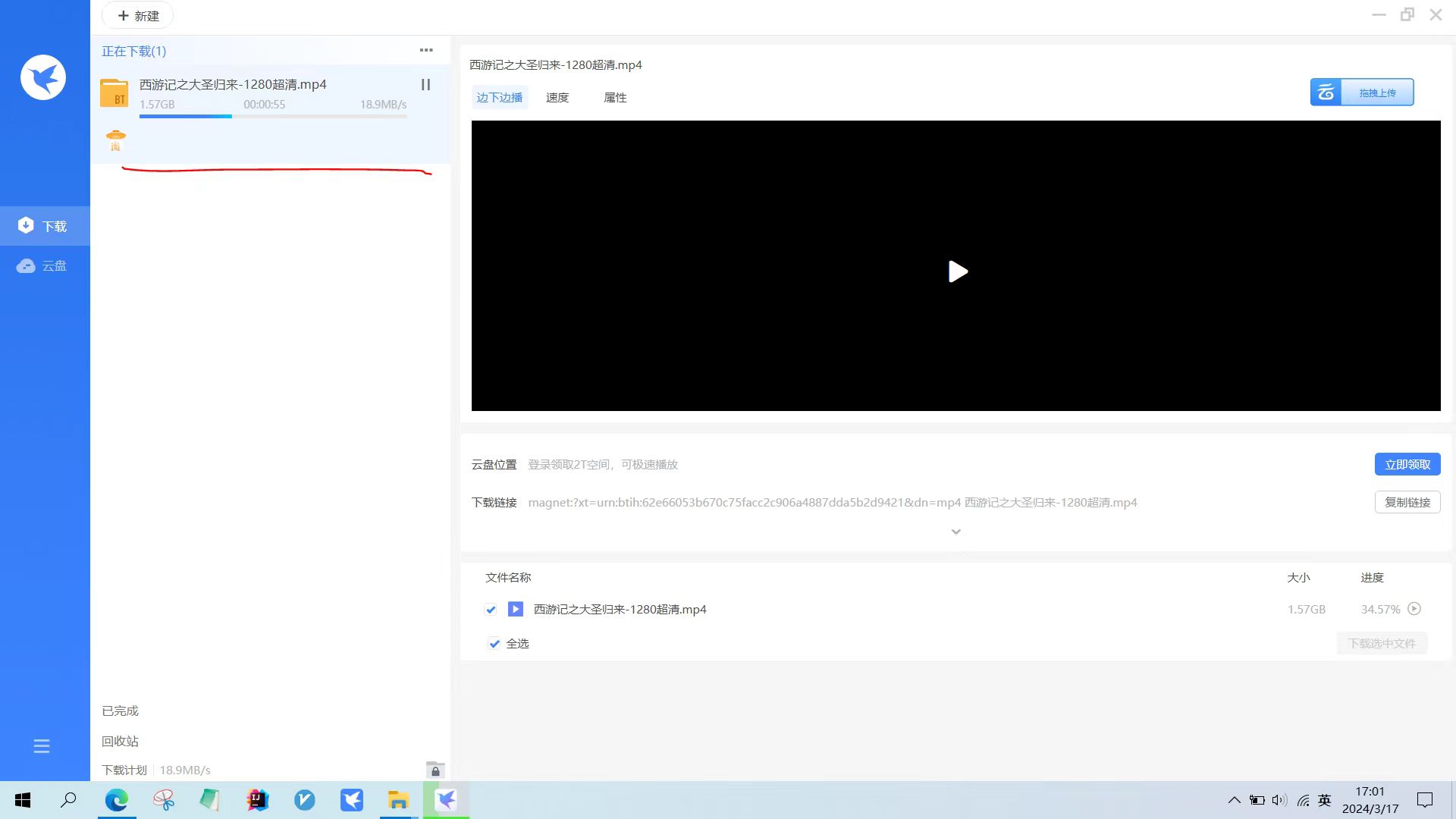This screenshot has width=1456, height=819.
Task: Click the 英 input method indicator
Action: (1325, 800)
